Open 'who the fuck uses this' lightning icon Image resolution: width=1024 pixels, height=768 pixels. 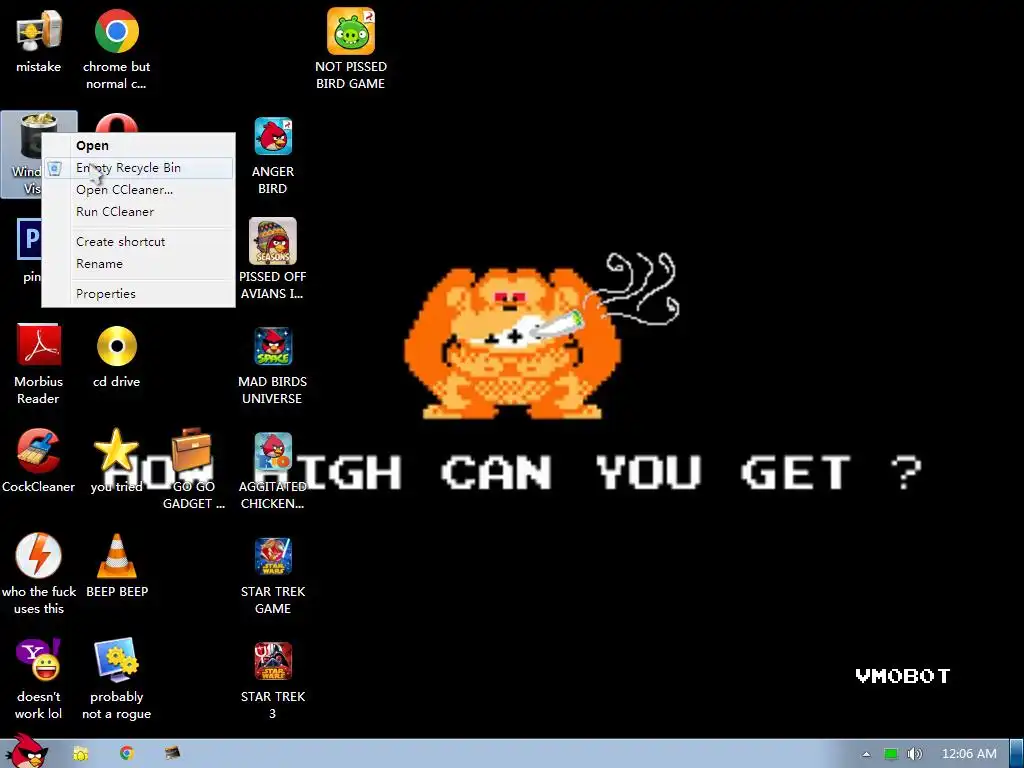pos(39,556)
